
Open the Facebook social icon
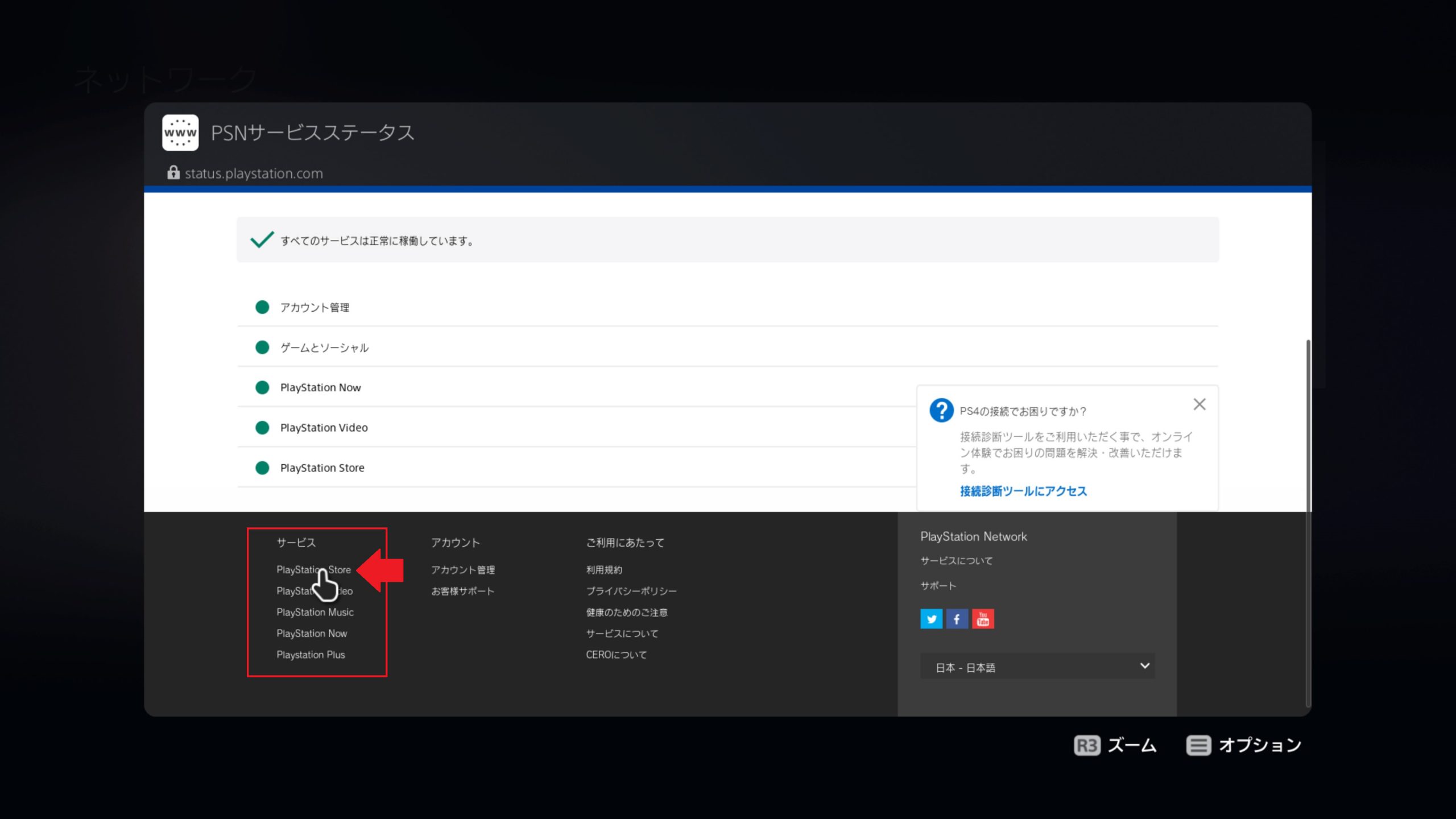tap(957, 619)
